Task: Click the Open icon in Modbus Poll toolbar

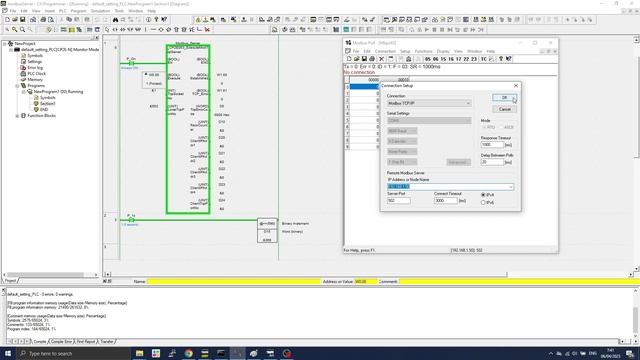Action: point(356,59)
